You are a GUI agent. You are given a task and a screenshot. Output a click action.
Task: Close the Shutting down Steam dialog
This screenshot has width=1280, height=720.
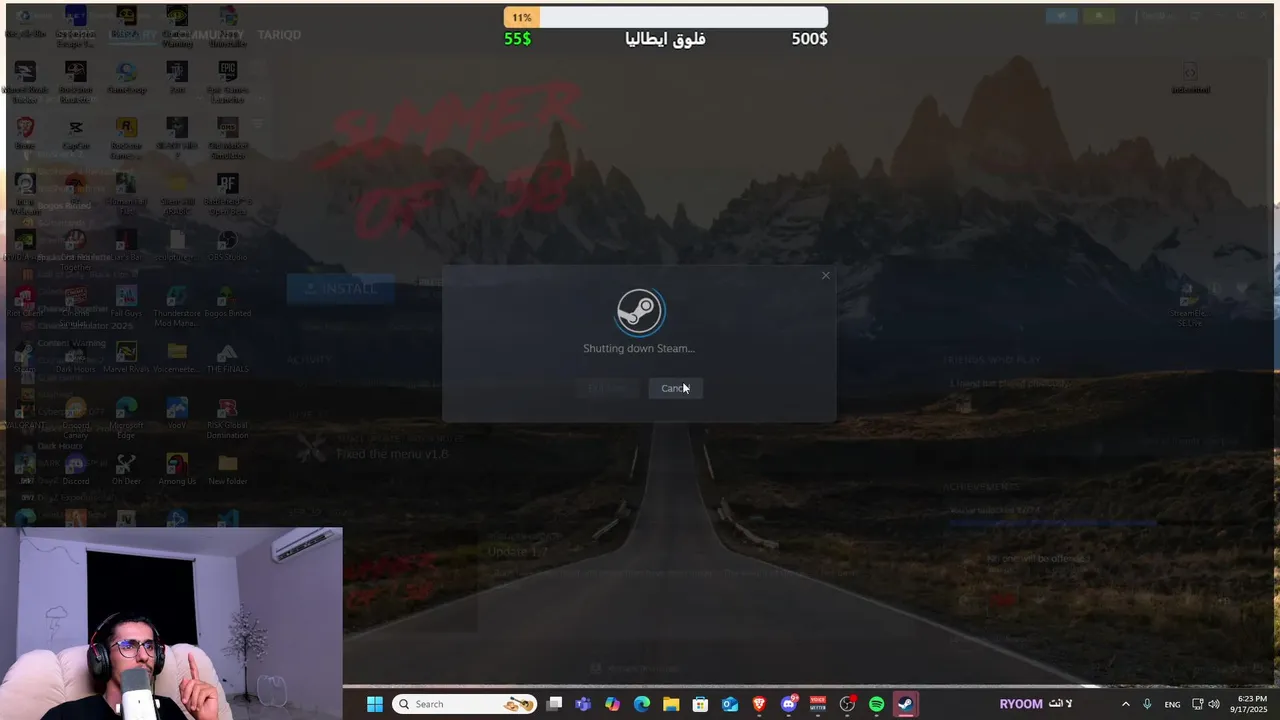click(825, 276)
